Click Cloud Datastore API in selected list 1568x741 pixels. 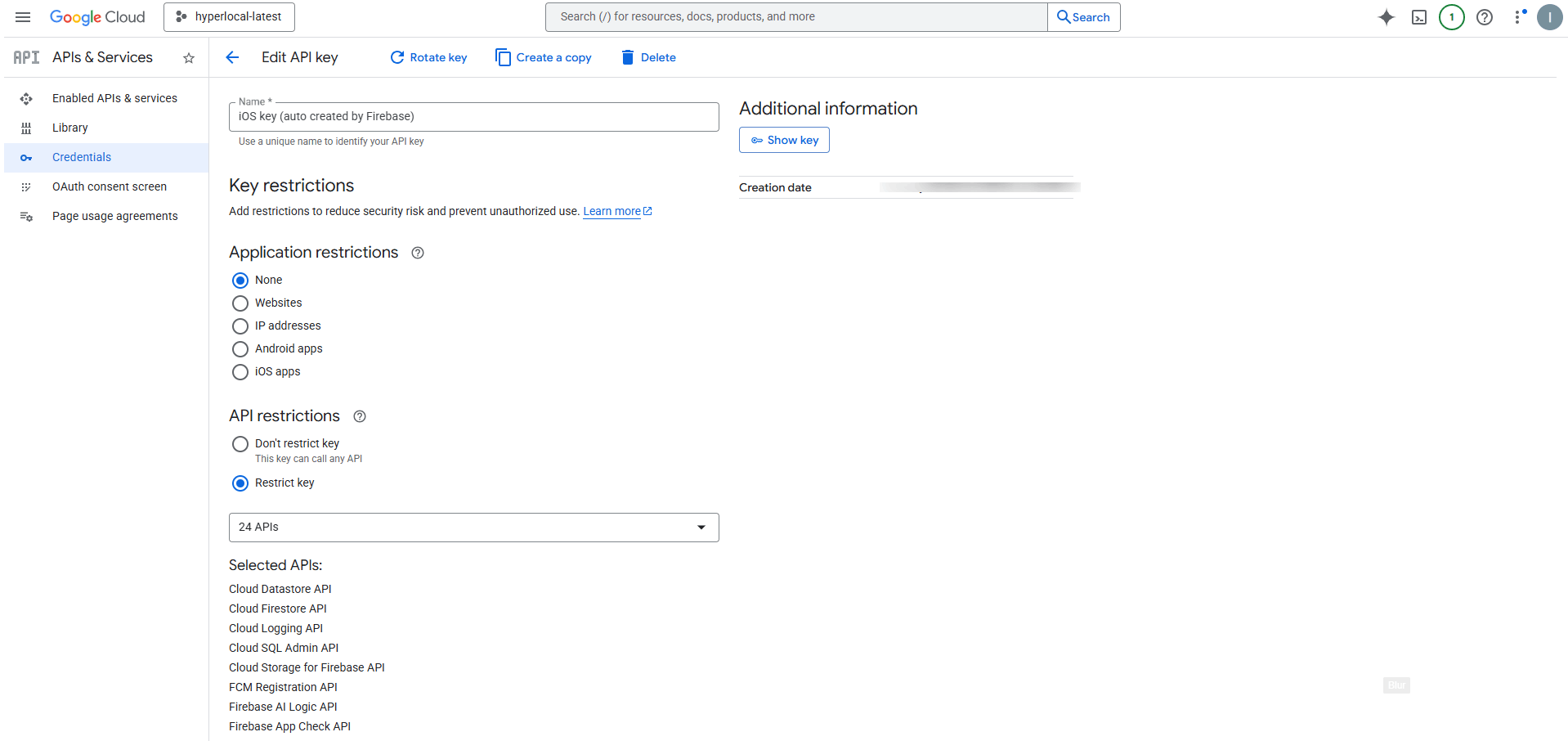[280, 589]
